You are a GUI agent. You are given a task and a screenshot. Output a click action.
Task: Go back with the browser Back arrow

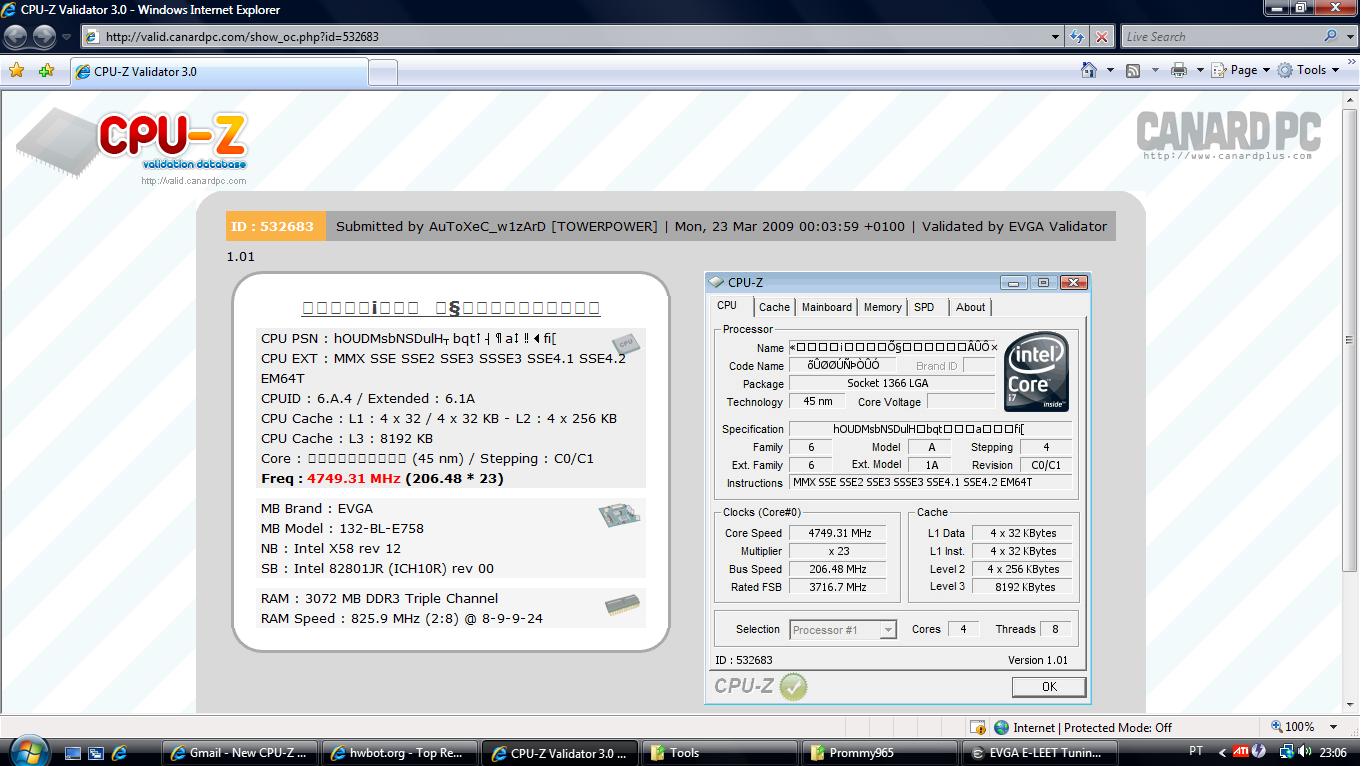coord(16,37)
